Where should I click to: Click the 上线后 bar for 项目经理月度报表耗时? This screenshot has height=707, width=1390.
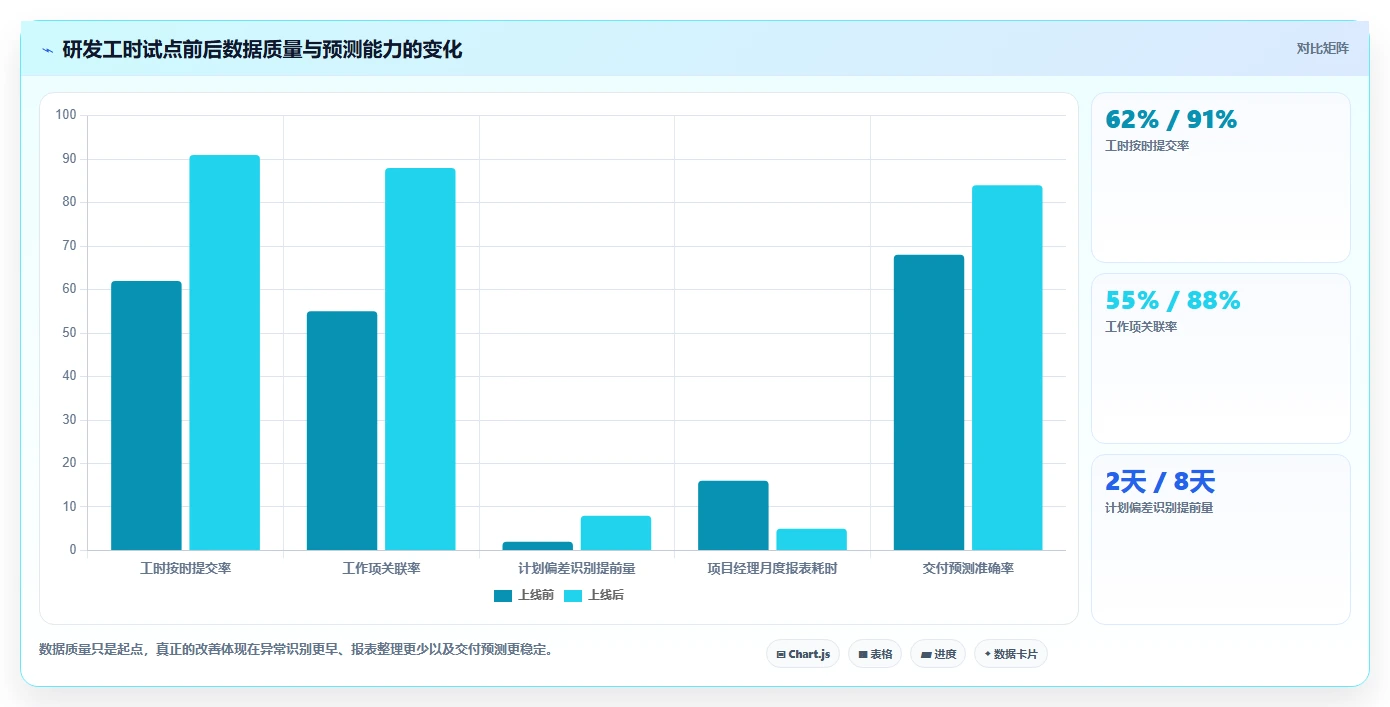point(812,539)
